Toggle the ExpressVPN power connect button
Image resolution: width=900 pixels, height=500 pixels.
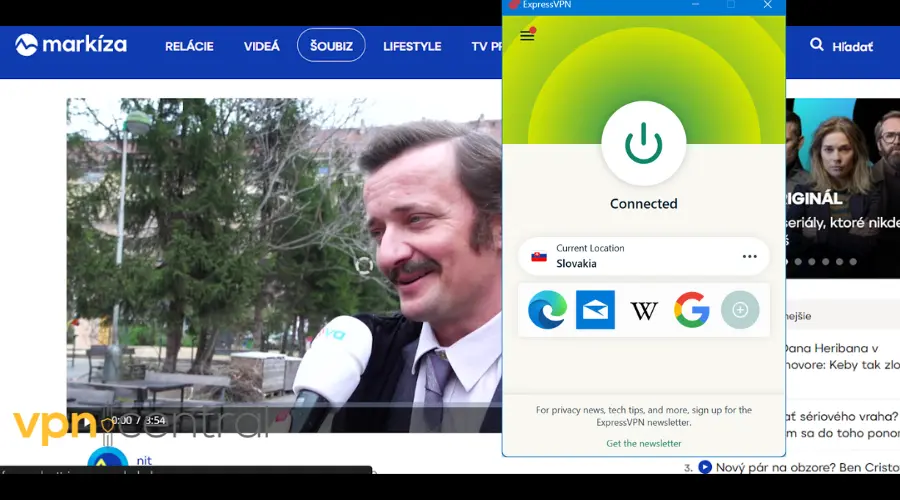click(643, 143)
